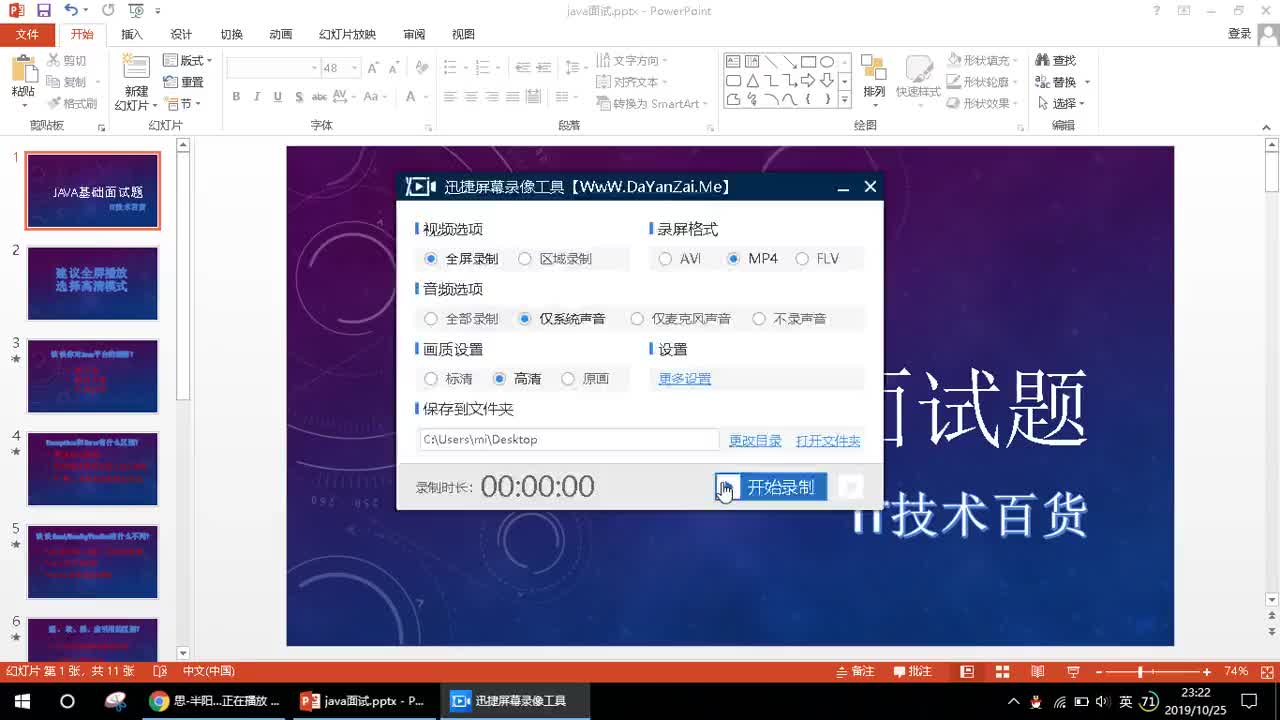The height and width of the screenshot is (720, 1280).
Task: Open 批注 comments pane in status bar
Action: point(913,672)
